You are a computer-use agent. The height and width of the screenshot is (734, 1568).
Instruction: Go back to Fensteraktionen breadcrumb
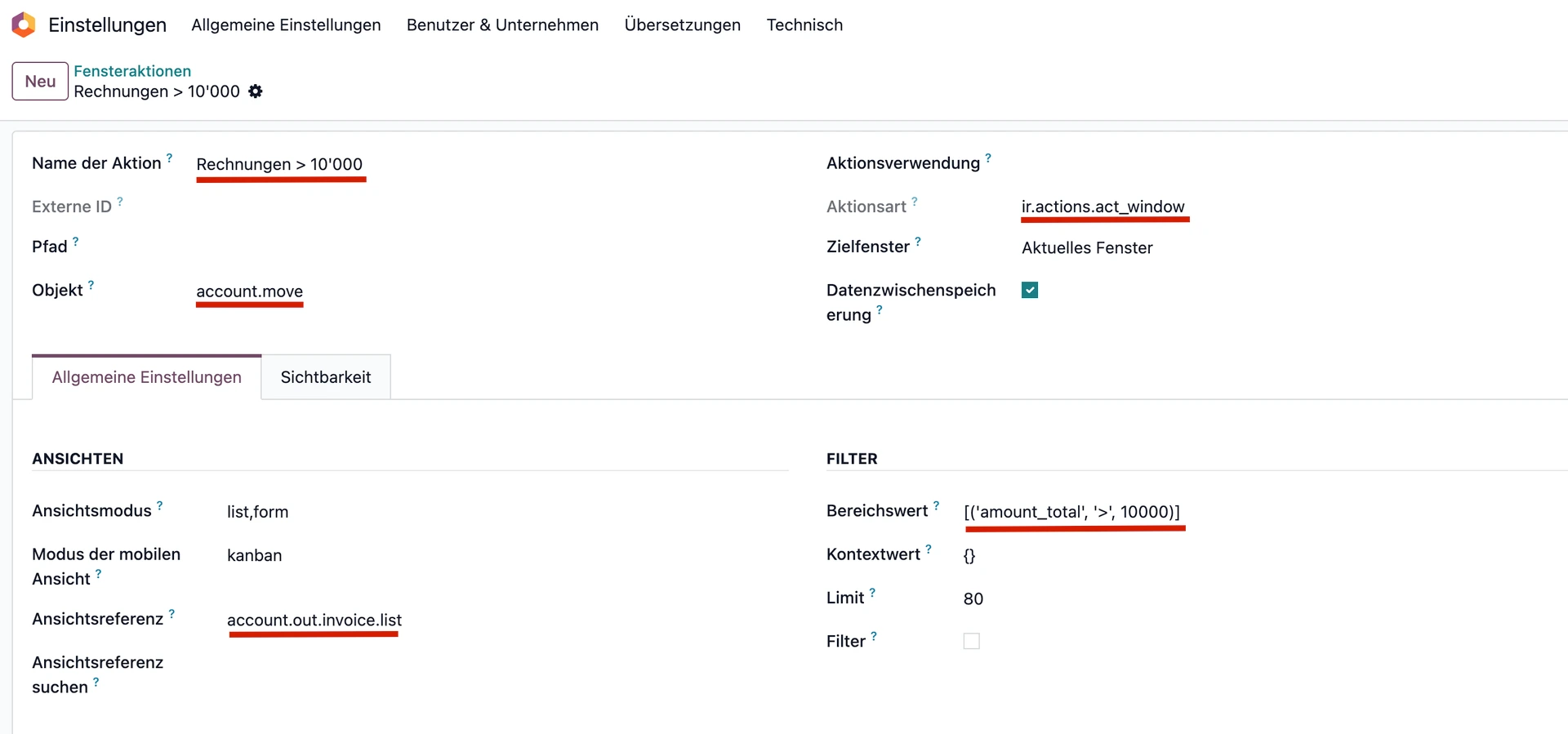[132, 71]
